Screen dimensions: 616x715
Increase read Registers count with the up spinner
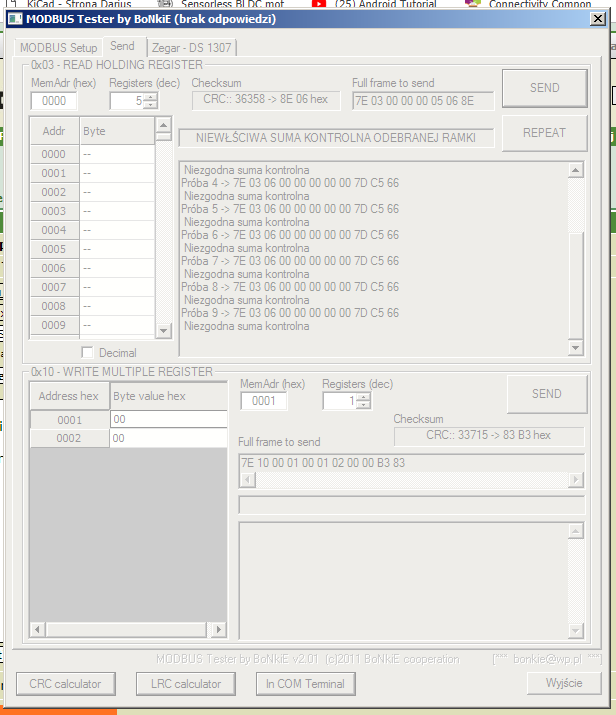tap(150, 97)
